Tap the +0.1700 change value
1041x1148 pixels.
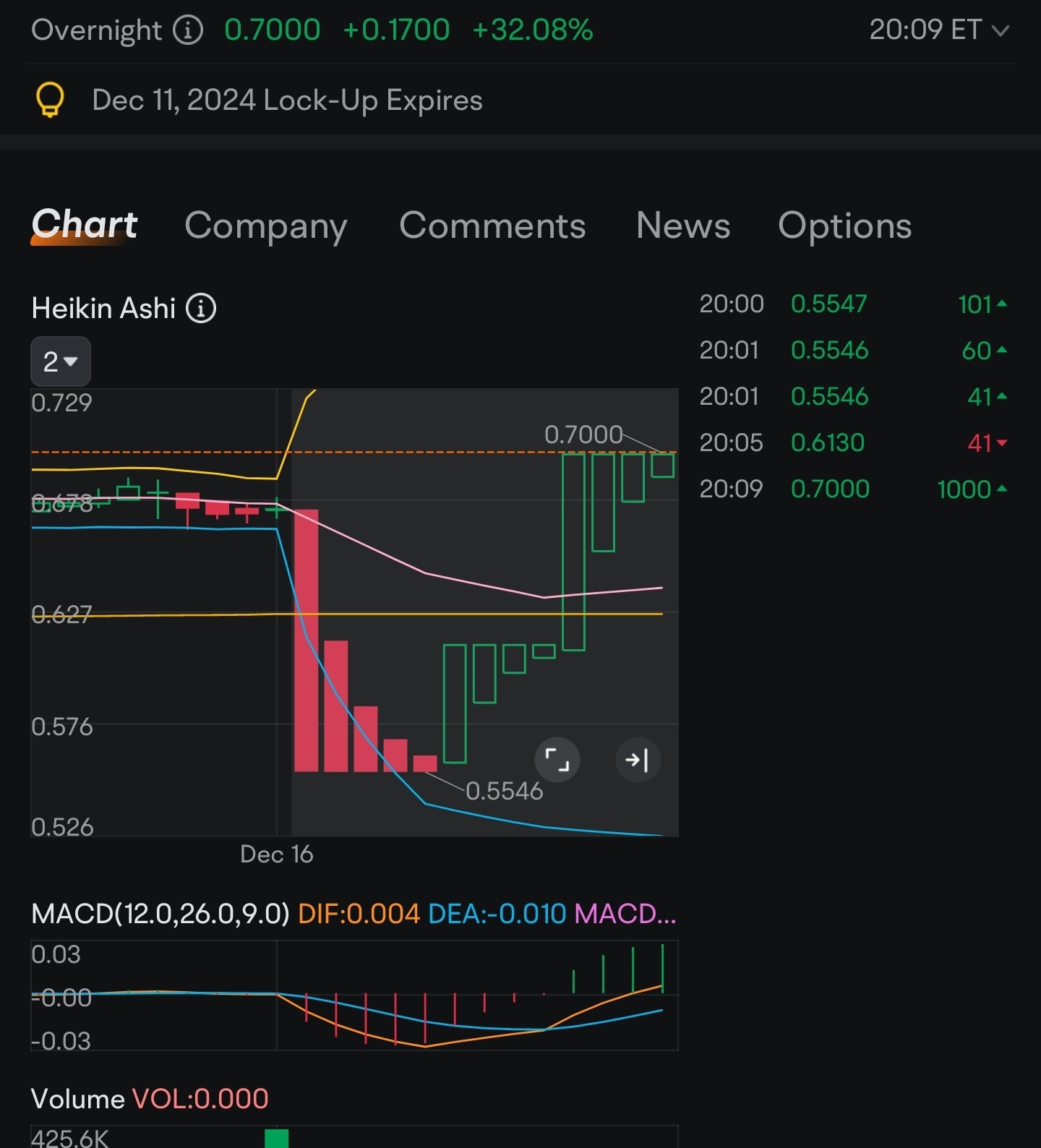click(x=396, y=30)
